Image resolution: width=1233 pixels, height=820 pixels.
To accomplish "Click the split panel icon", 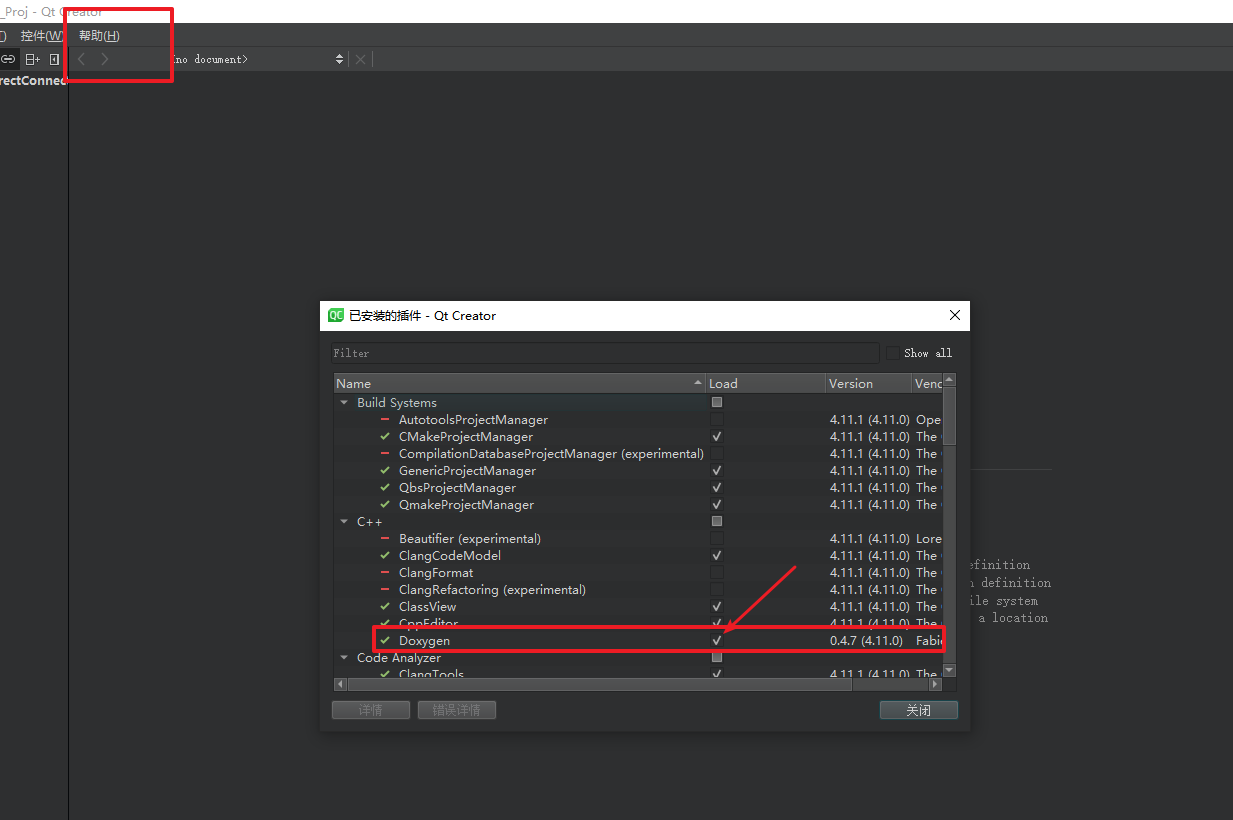I will click(x=32, y=59).
